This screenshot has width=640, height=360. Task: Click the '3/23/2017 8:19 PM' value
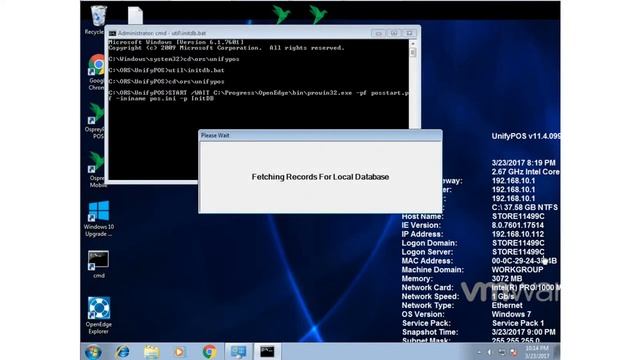(x=523, y=163)
